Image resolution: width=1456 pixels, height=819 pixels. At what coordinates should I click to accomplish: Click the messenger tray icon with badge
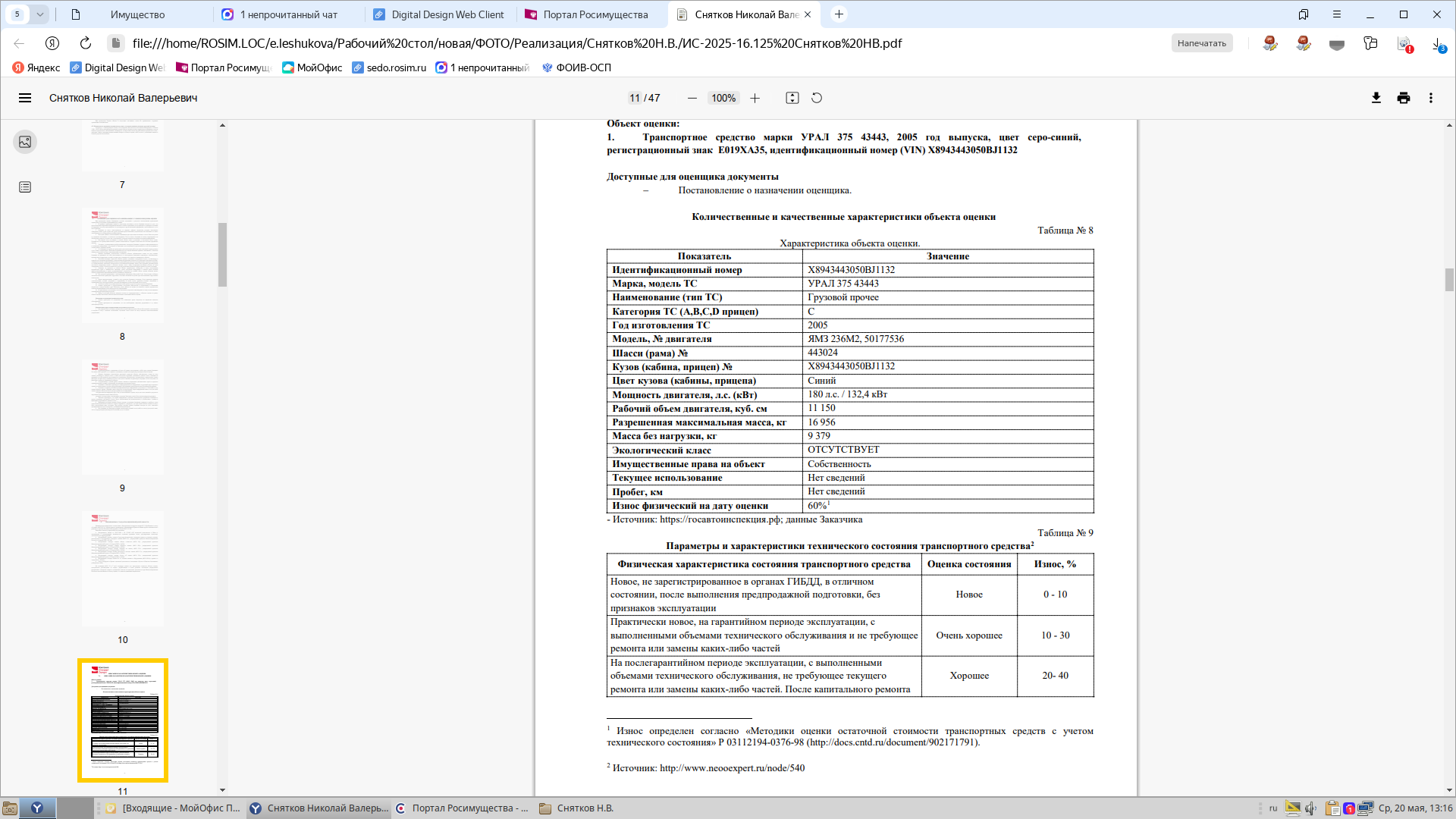1349,808
